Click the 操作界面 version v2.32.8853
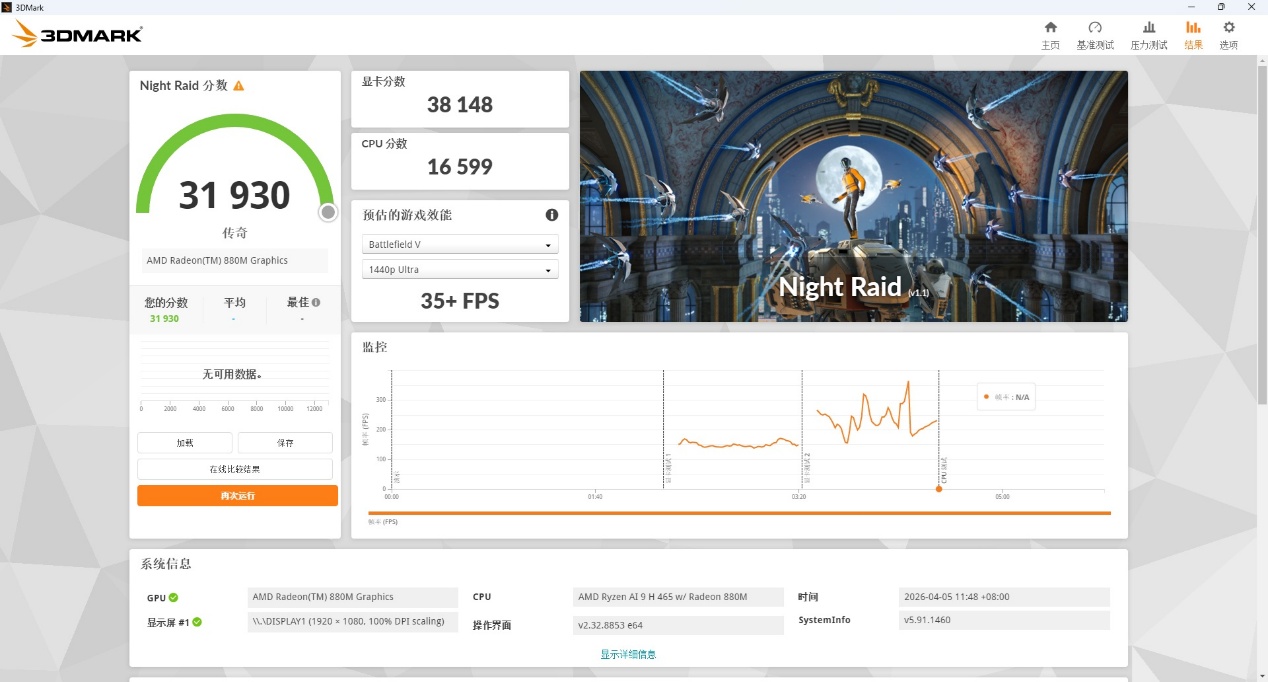 click(678, 625)
